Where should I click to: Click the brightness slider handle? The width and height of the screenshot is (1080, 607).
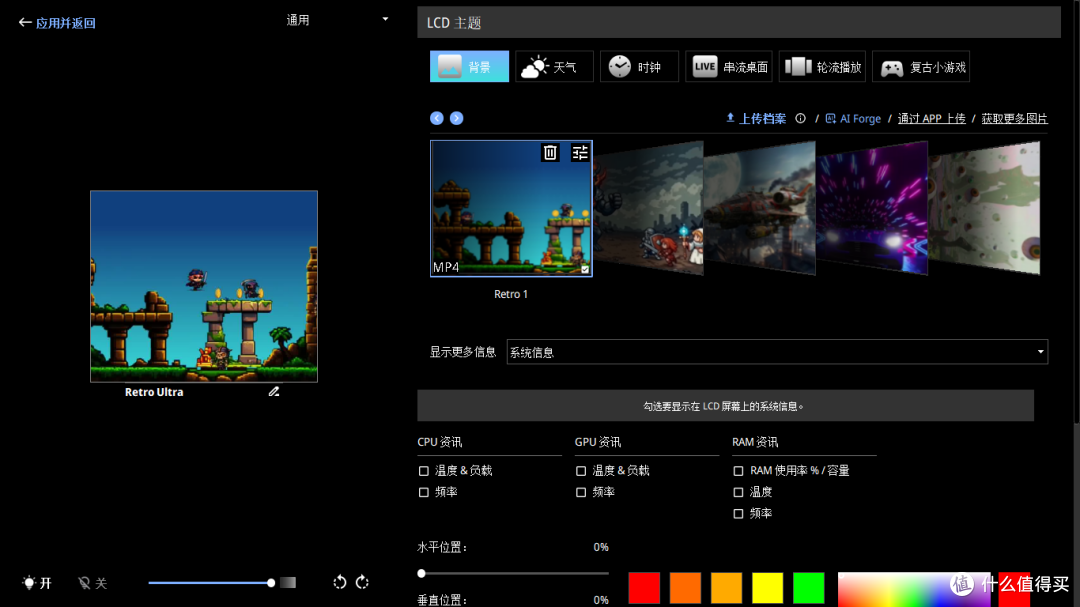271,583
